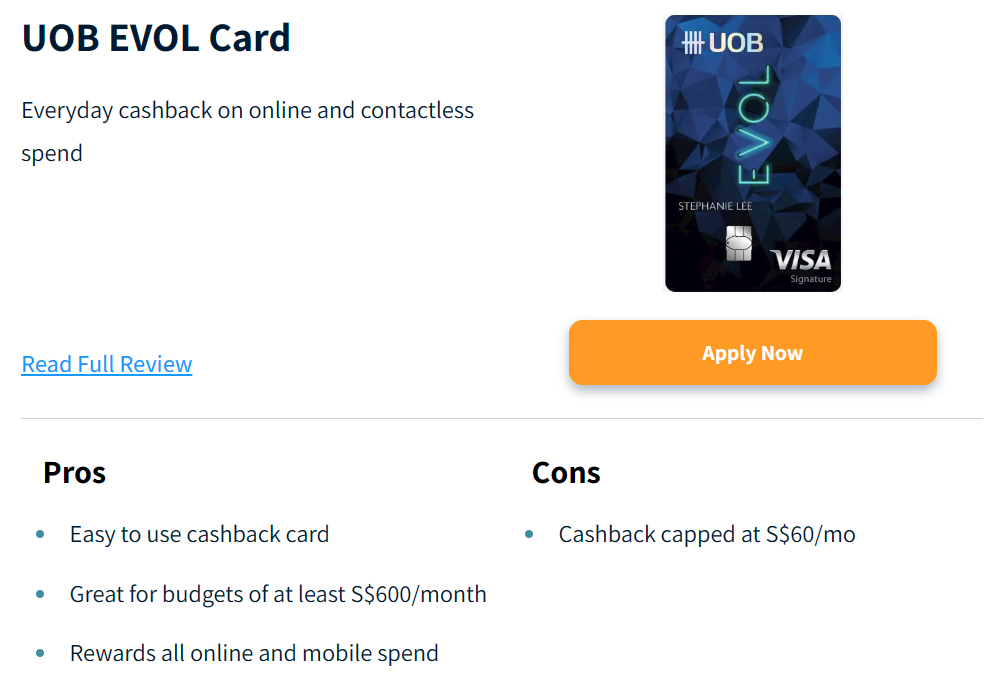Image resolution: width=996 pixels, height=690 pixels.
Task: Click the STEPHANIE LEE cardholder name
Action: 715,207
